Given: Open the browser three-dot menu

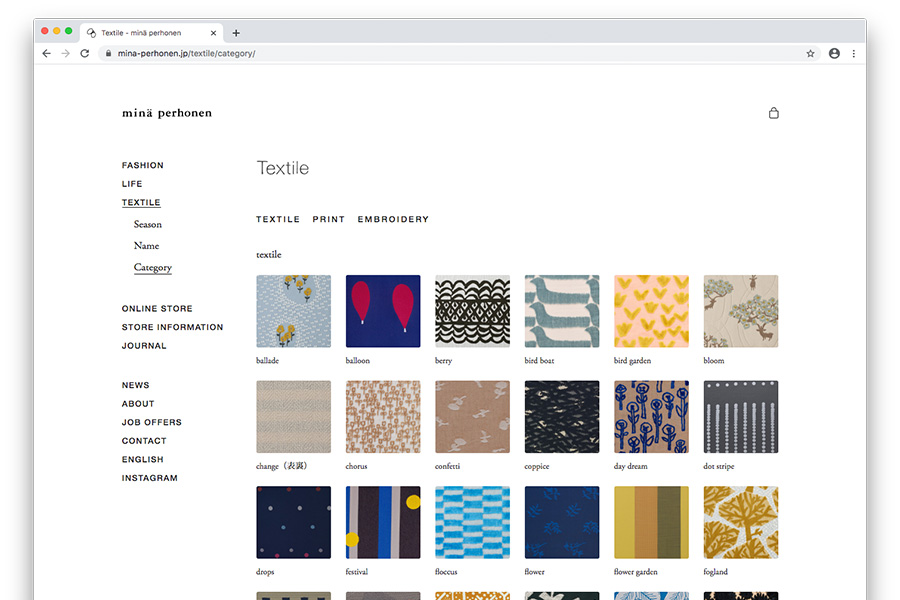Looking at the screenshot, I should [854, 53].
